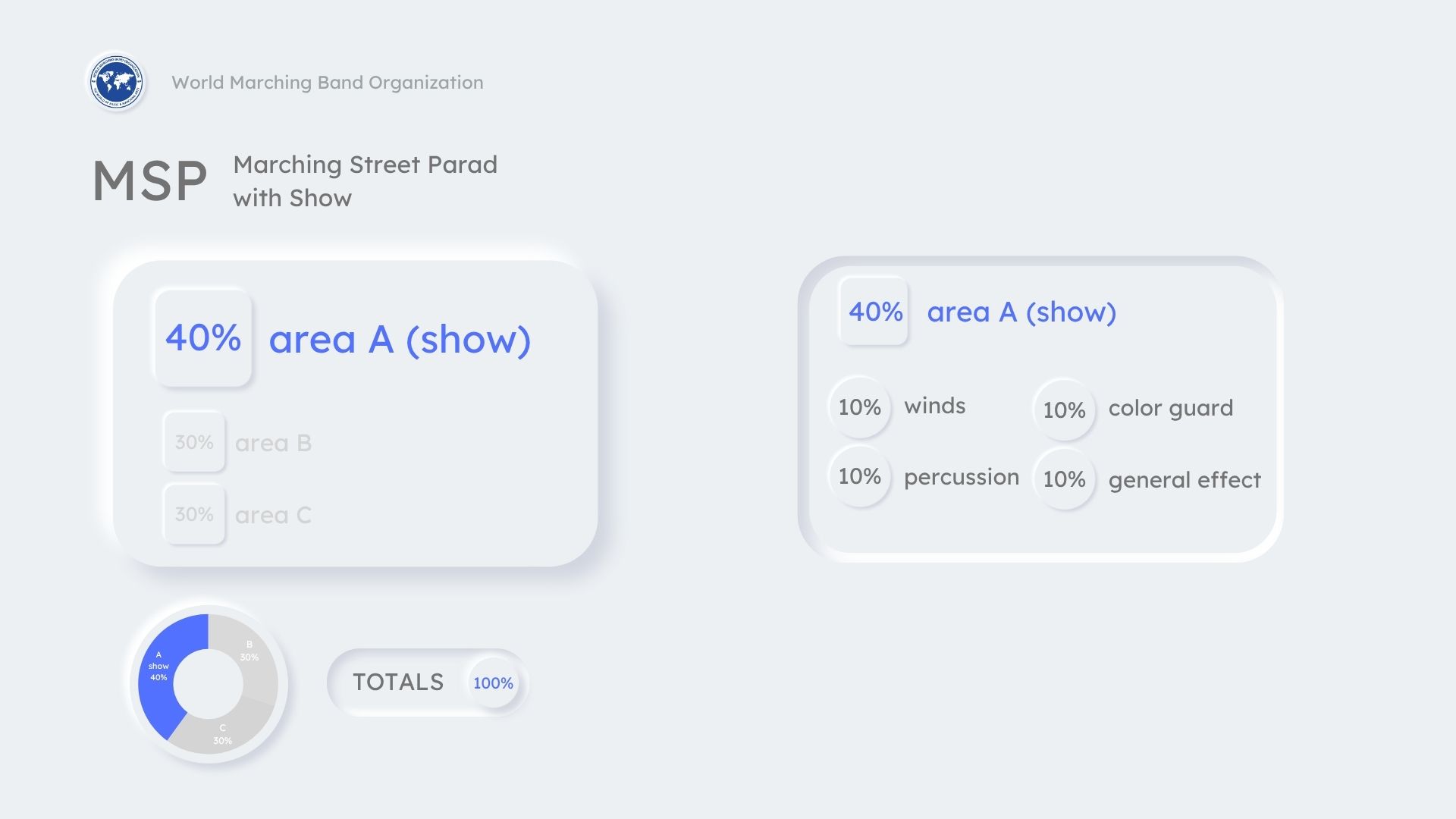This screenshot has height=819, width=1456.
Task: Click the large area A (show) heading
Action: tap(400, 340)
